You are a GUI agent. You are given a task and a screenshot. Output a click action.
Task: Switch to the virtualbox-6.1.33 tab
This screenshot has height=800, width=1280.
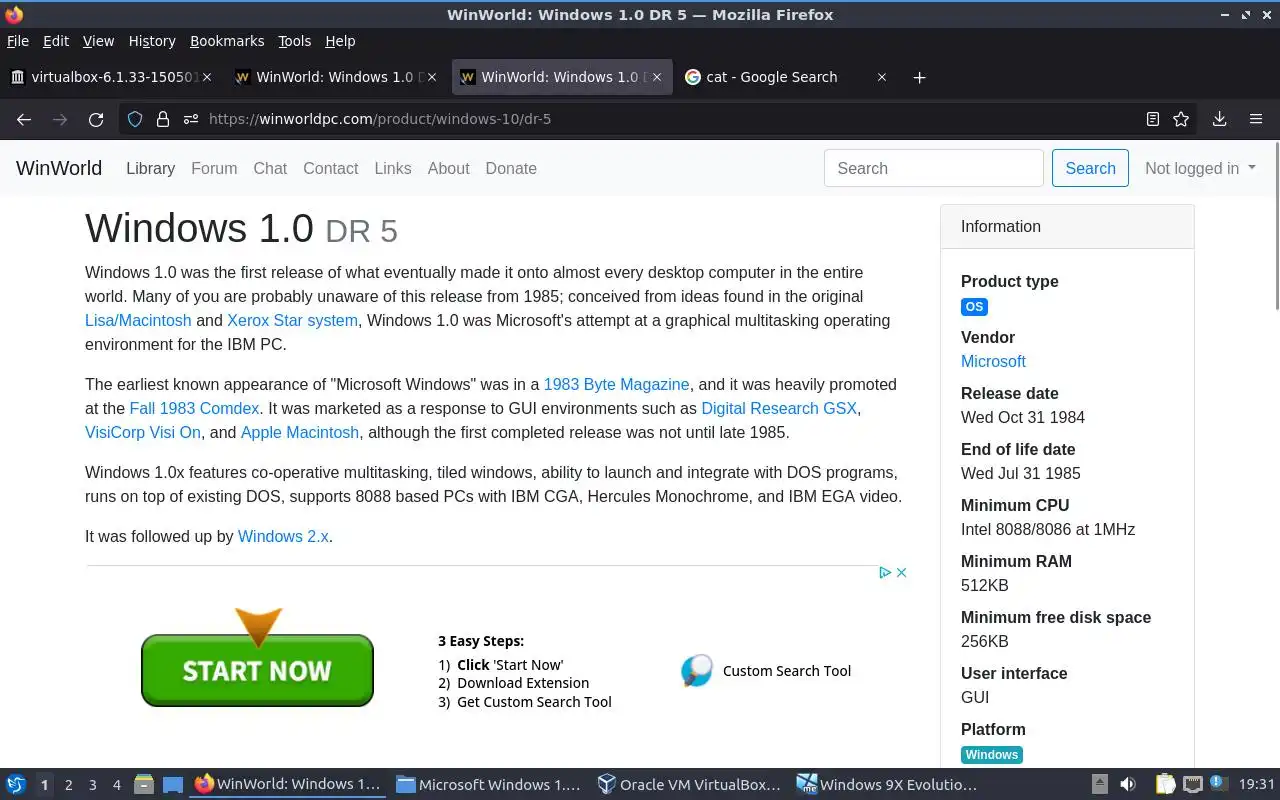[x=112, y=77]
